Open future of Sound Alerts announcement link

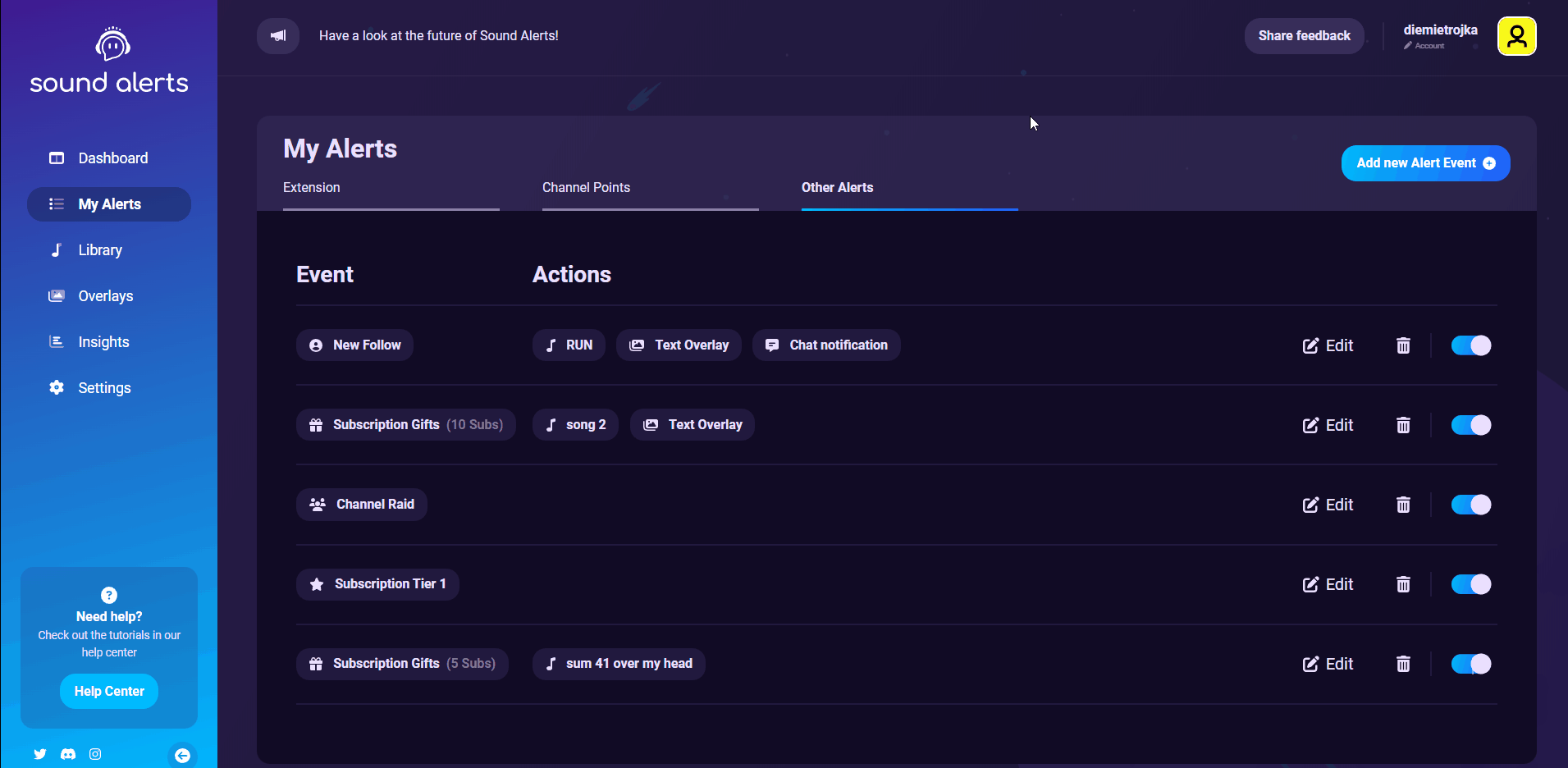click(x=439, y=36)
